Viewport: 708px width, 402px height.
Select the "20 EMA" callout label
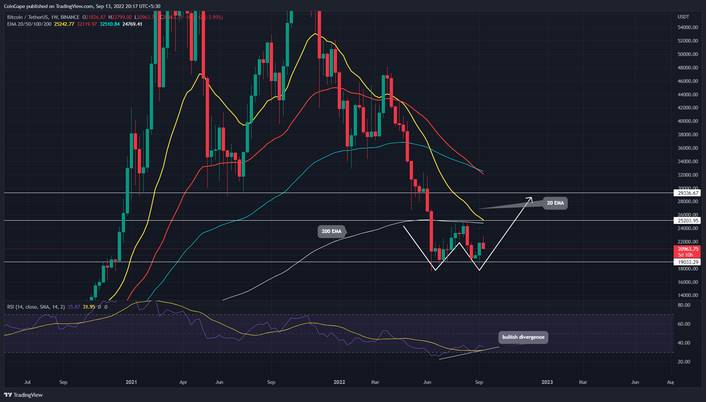(559, 202)
